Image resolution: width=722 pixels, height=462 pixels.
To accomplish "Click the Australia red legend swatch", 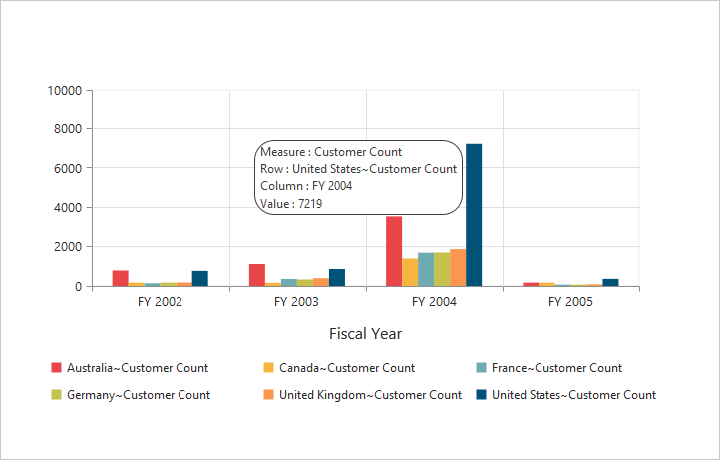I will [57, 368].
